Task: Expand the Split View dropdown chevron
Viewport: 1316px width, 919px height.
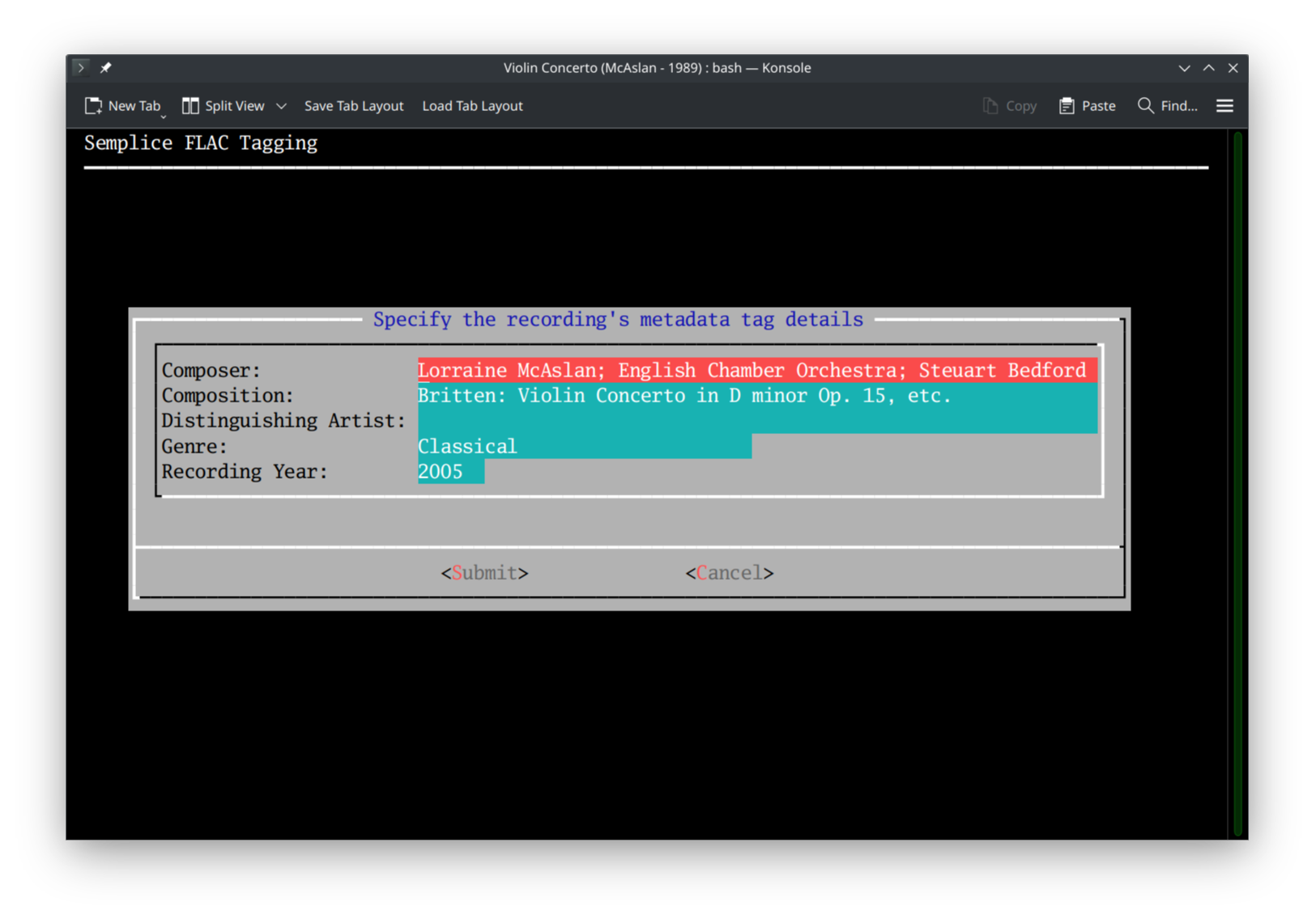Action: pos(281,106)
